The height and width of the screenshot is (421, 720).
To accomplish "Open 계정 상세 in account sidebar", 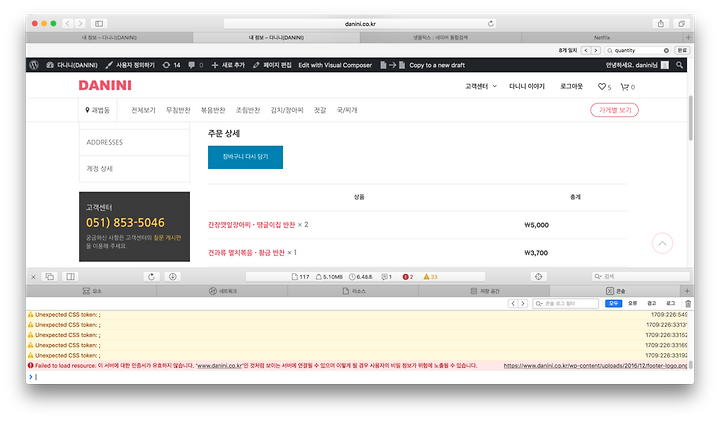I will pos(134,168).
